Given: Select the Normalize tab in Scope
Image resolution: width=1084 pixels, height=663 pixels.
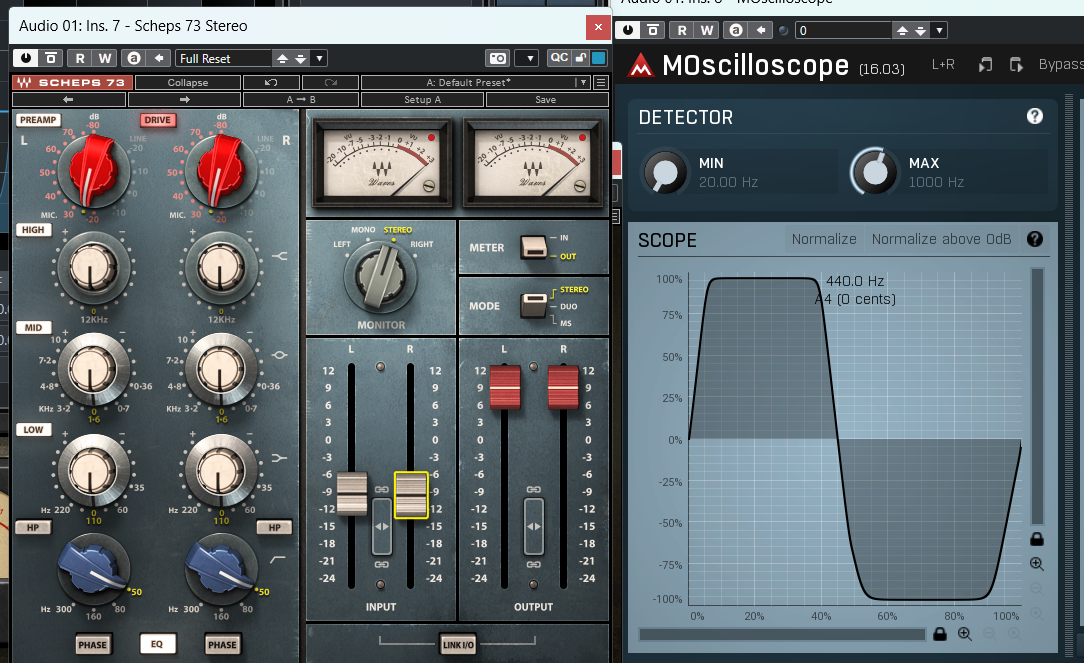Looking at the screenshot, I should point(823,239).
